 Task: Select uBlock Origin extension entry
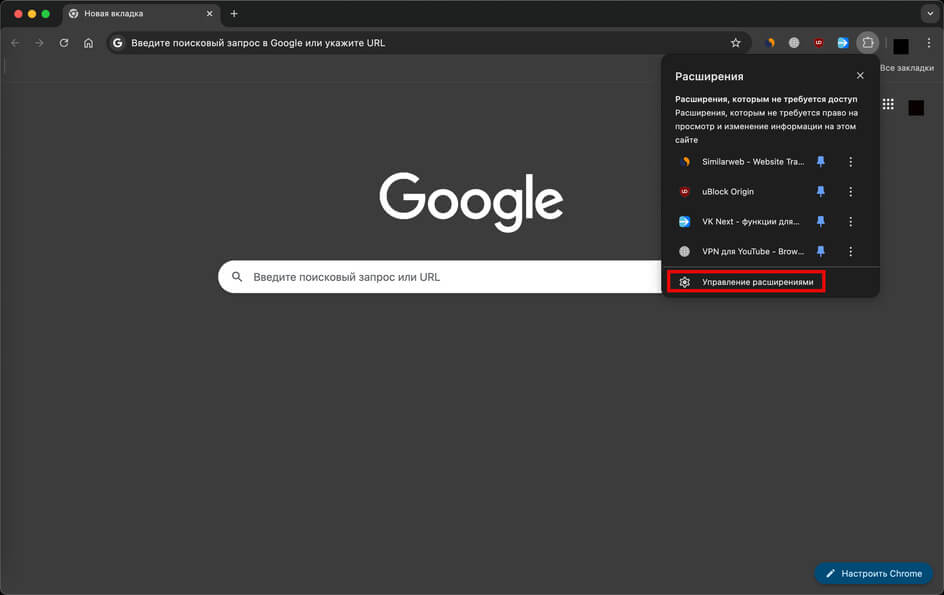[x=741, y=192]
